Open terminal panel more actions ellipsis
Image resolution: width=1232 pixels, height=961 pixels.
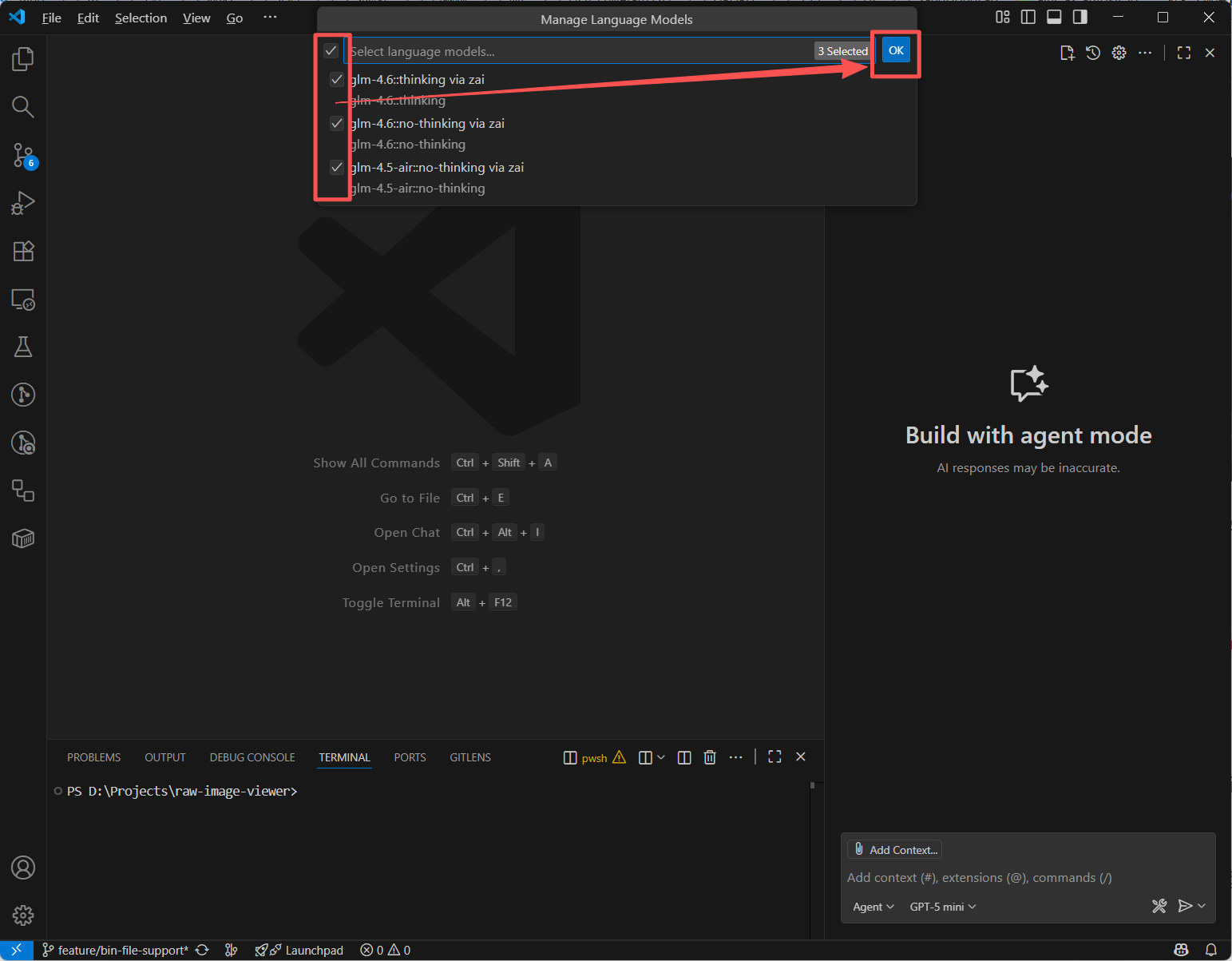pyautogui.click(x=735, y=757)
